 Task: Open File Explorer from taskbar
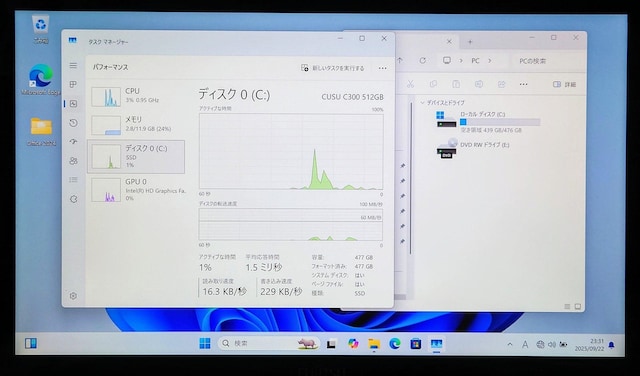(x=374, y=344)
